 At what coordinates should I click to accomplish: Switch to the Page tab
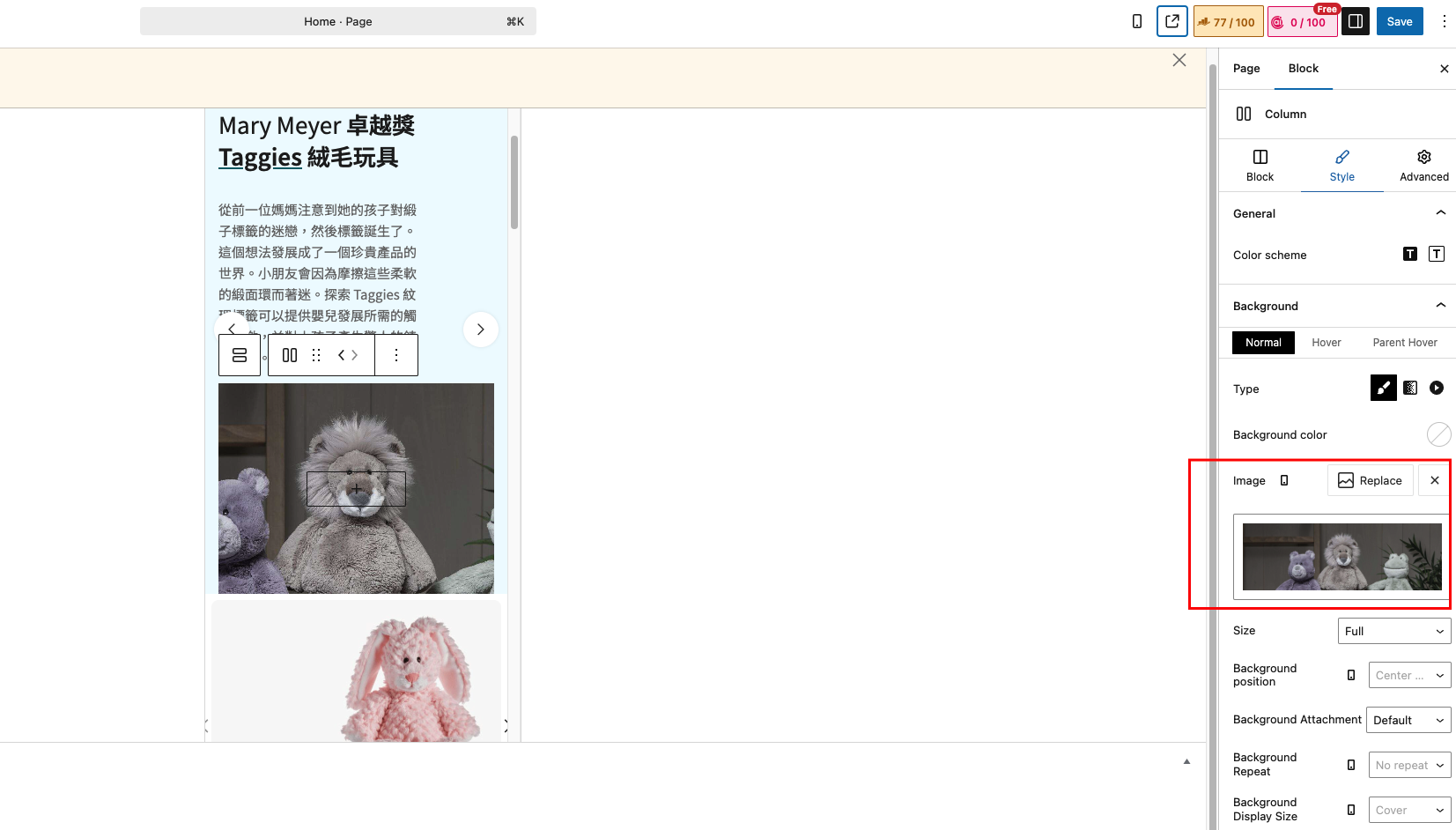tap(1246, 69)
